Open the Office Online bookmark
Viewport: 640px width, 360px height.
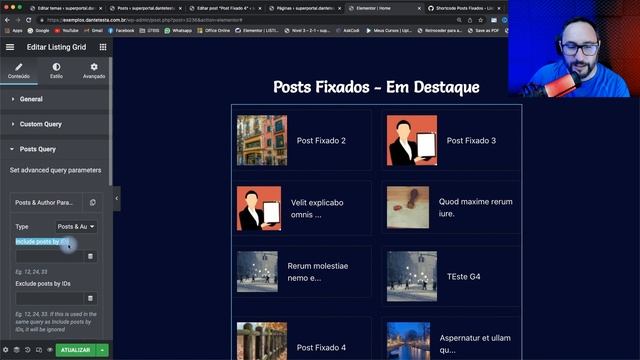point(214,31)
